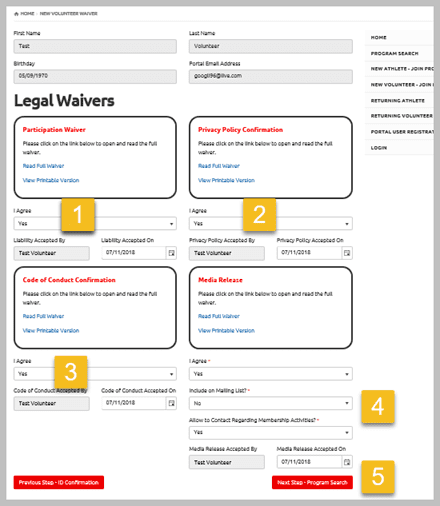Image resolution: width=440 pixels, height=506 pixels.
Task: View Printable Version of Privacy Policy
Action: [x=226, y=180]
